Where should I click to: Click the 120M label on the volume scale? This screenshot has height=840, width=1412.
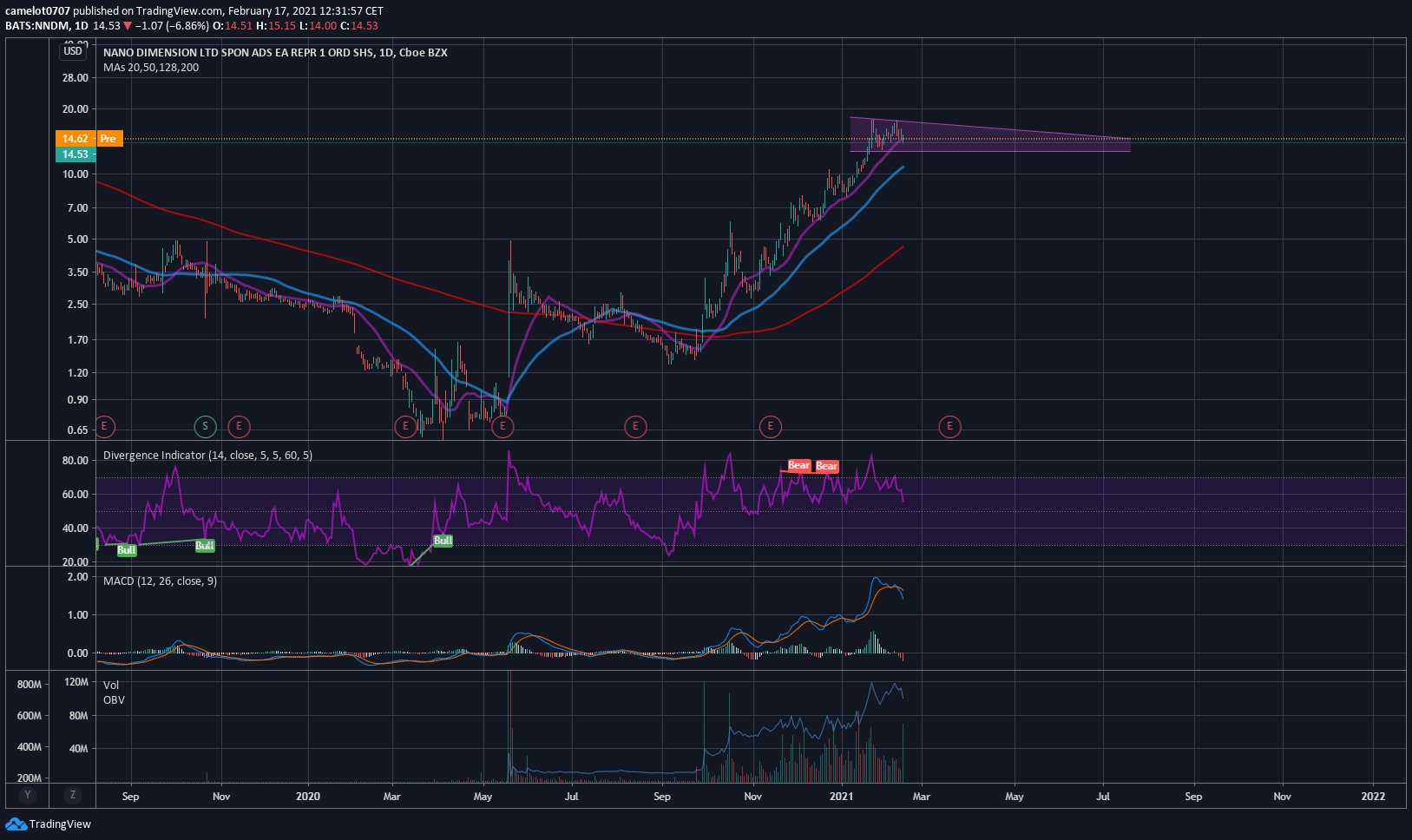point(76,682)
